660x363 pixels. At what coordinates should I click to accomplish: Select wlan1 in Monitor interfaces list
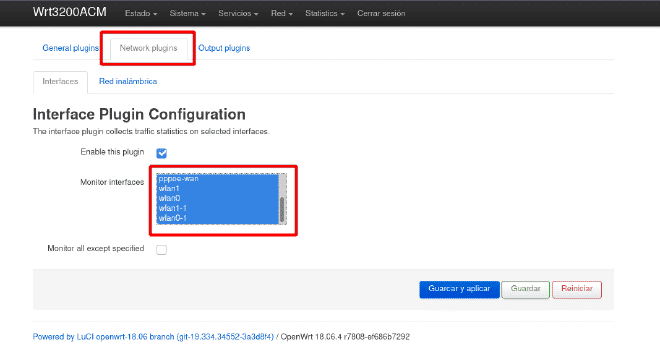pos(217,188)
